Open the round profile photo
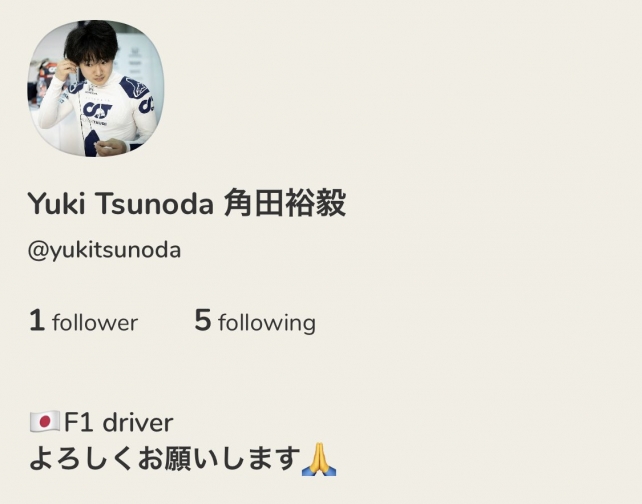This screenshot has width=642, height=504. tap(96, 88)
